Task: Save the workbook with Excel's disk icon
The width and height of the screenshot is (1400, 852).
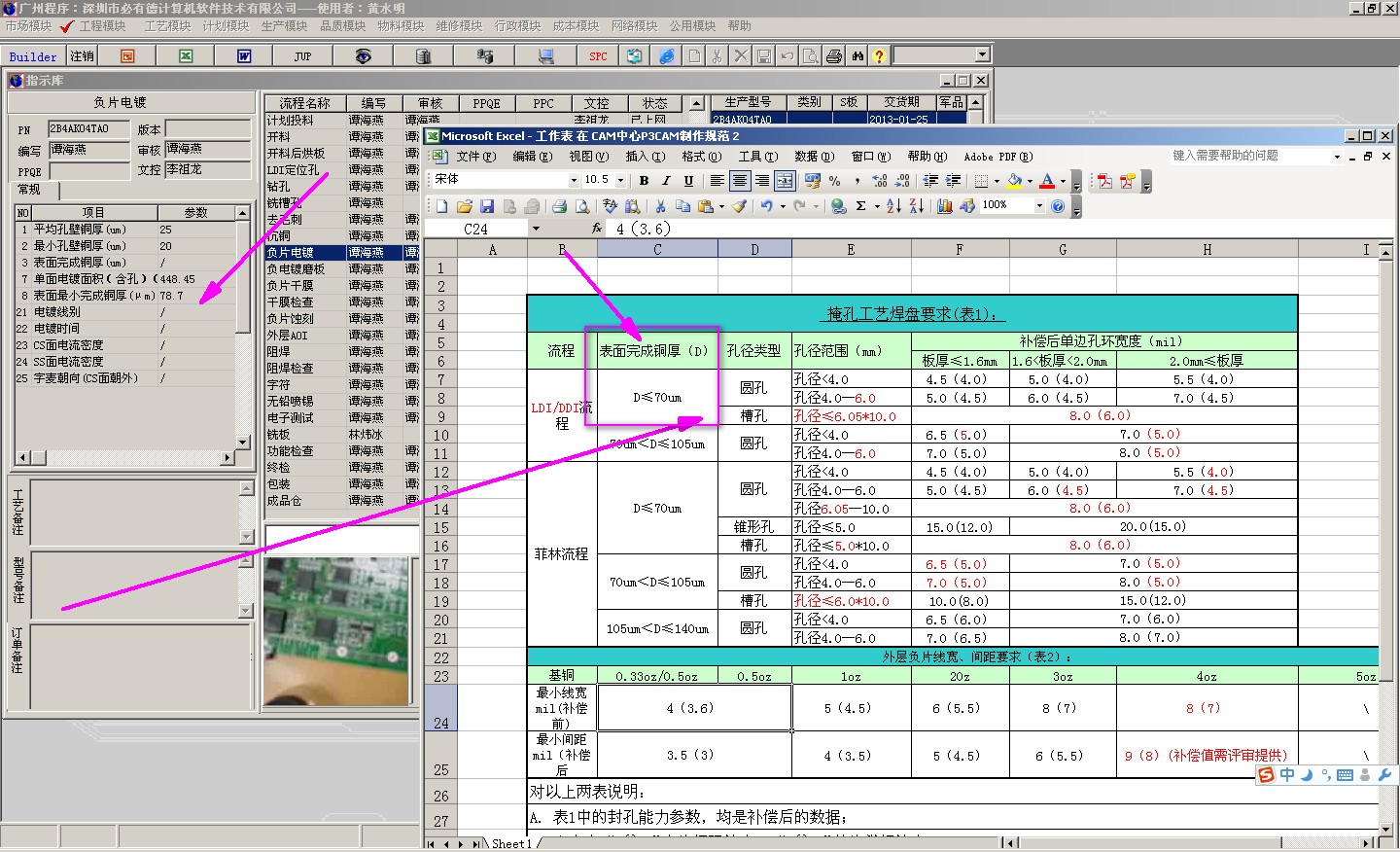Action: click(x=486, y=206)
